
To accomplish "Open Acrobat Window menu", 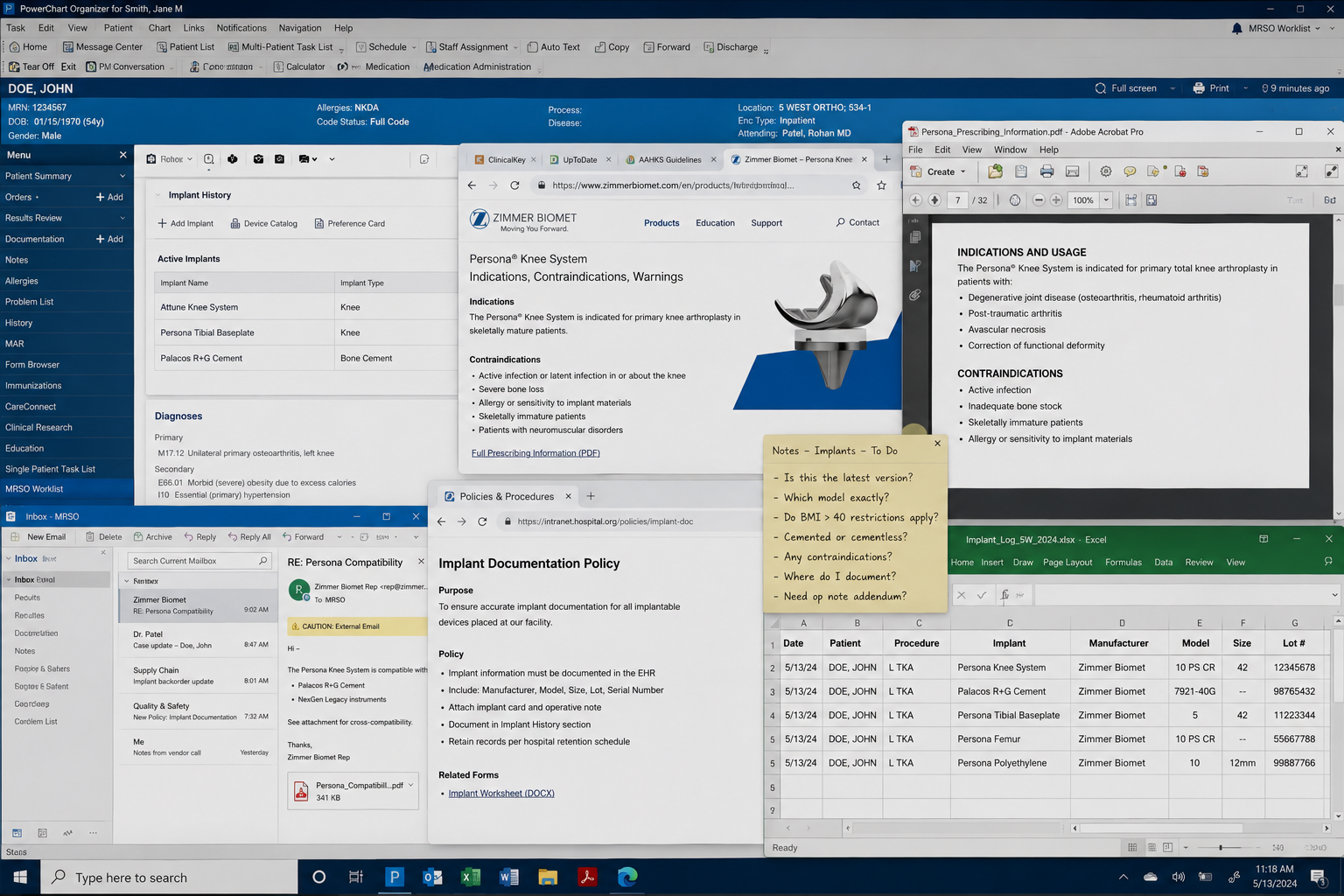I will point(1011,150).
